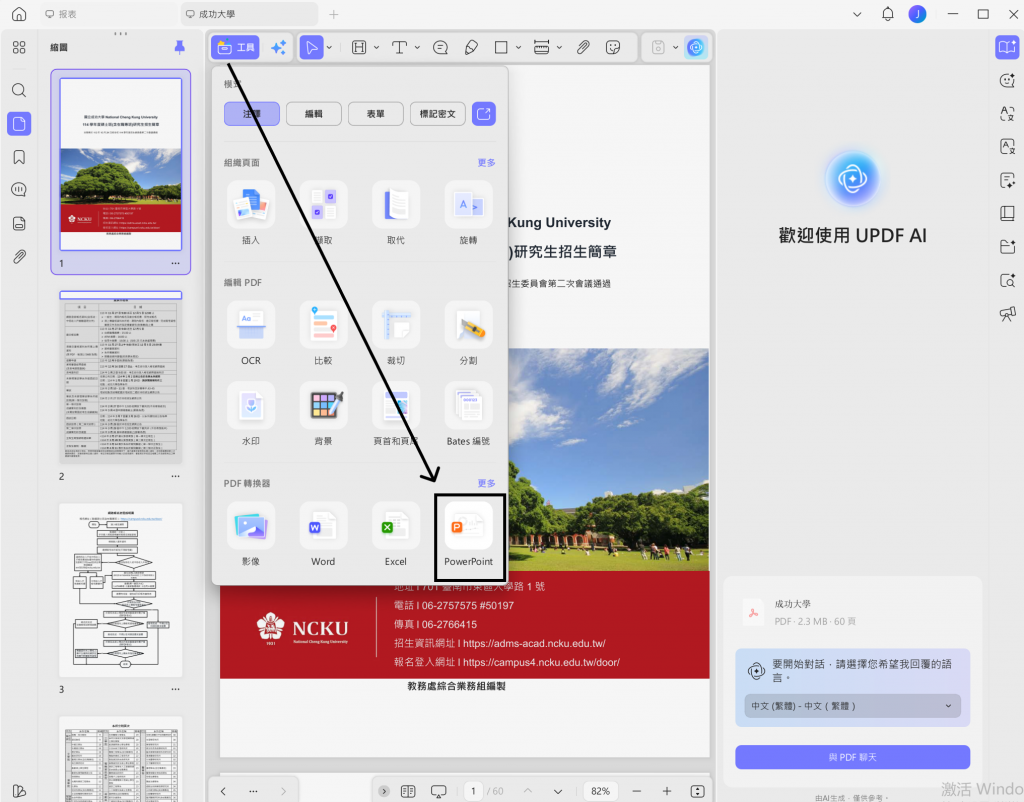Viewport: 1024px width, 802px height.
Task: Switch to the 报表 document tab
Action: 108,14
